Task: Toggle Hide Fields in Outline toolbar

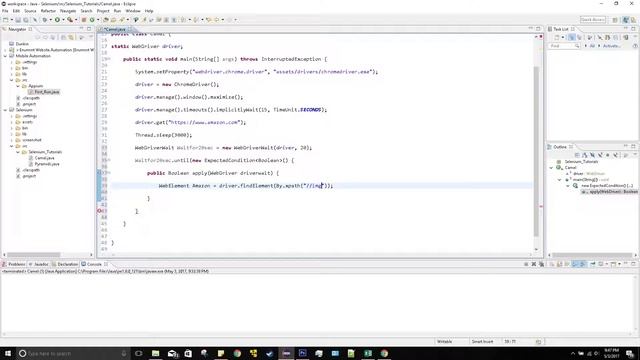Action: [x=593, y=155]
